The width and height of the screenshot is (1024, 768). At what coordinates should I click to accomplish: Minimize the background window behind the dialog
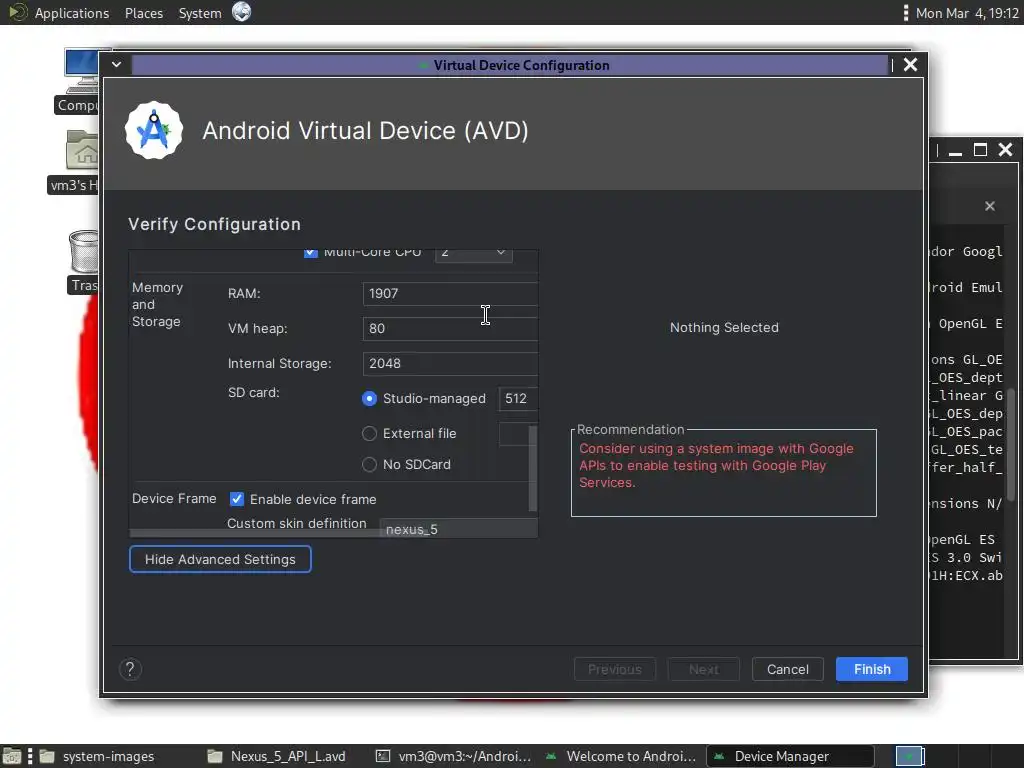955,152
